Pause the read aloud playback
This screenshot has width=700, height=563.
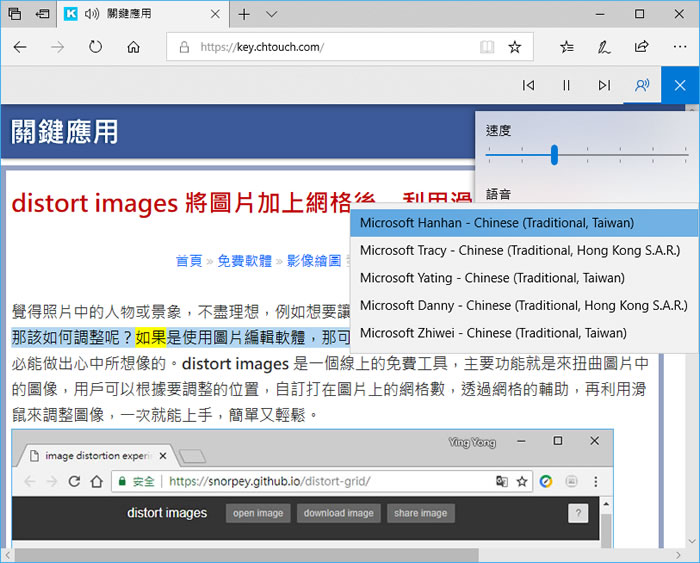coord(566,86)
